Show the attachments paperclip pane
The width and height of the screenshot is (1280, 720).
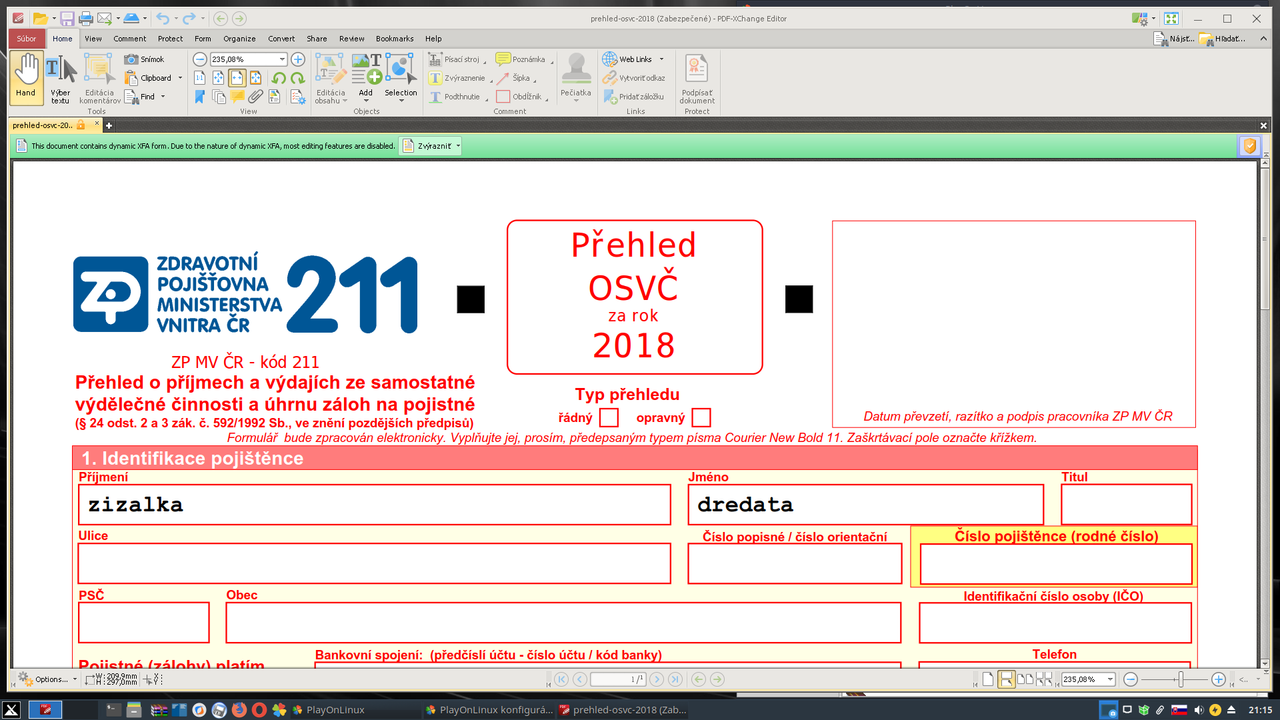256,97
